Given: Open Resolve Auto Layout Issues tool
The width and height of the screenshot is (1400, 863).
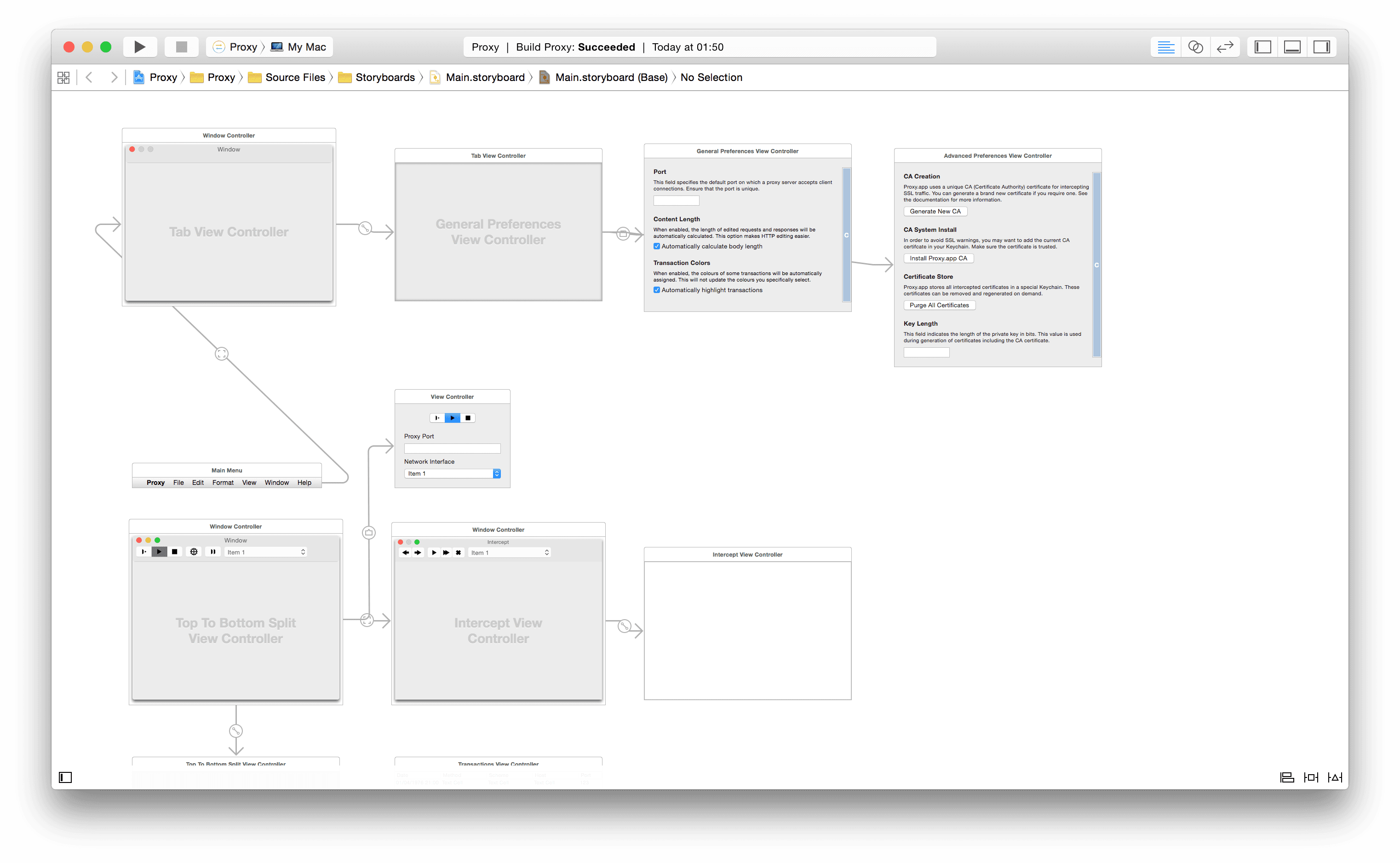Looking at the screenshot, I should [1335, 777].
